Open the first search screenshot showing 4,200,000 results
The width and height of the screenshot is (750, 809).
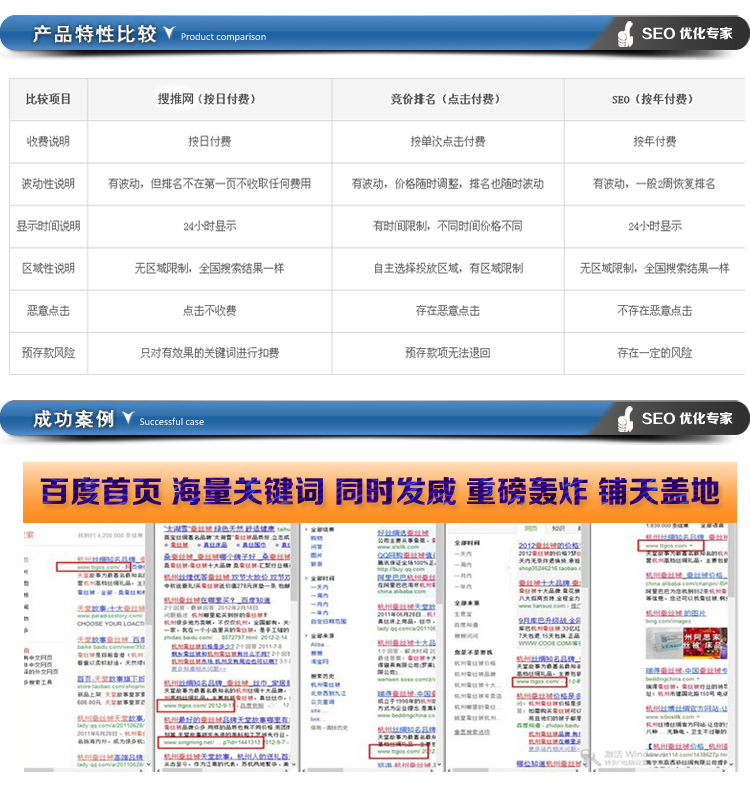point(87,648)
